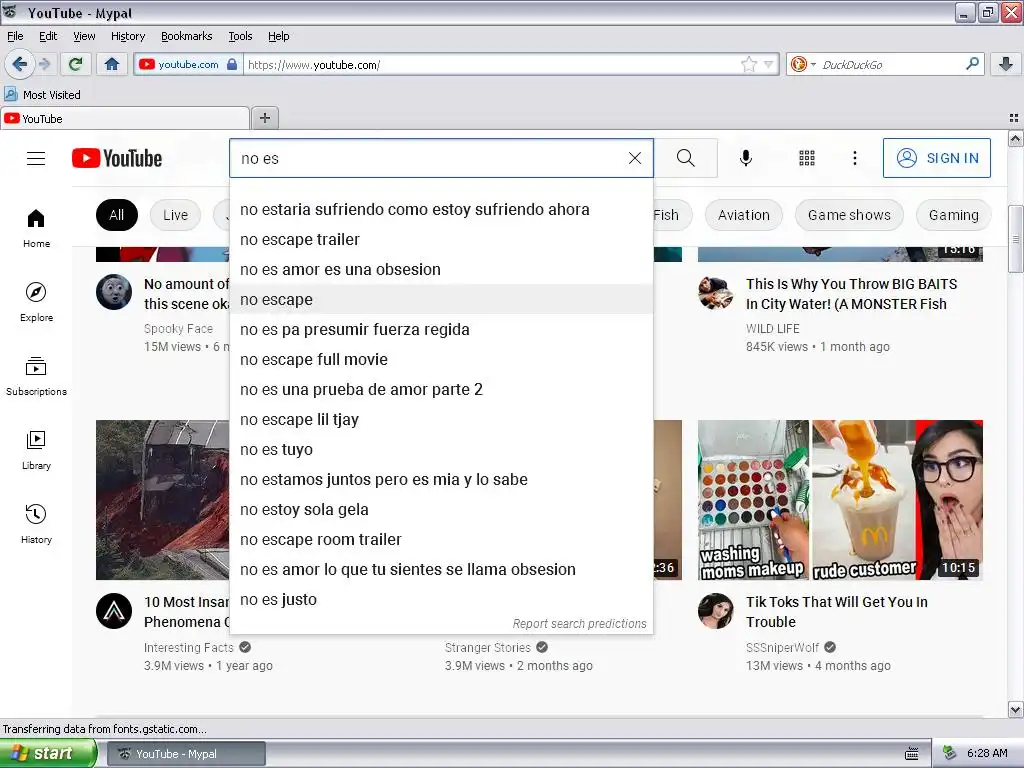
Task: Click the browser URL address field
Action: pyautogui.click(x=491, y=65)
